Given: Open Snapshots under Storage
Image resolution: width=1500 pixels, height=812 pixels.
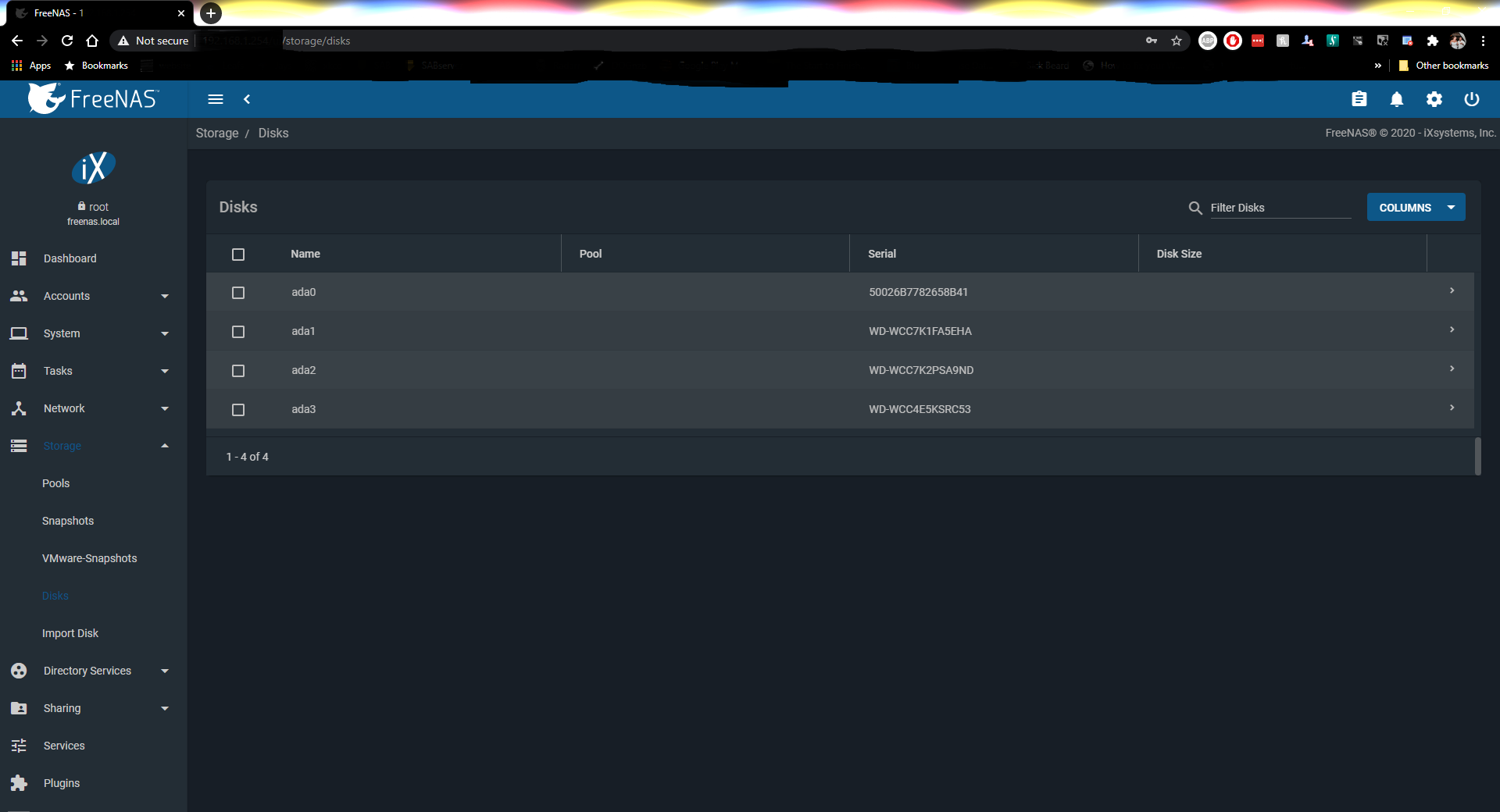Looking at the screenshot, I should pos(68,521).
